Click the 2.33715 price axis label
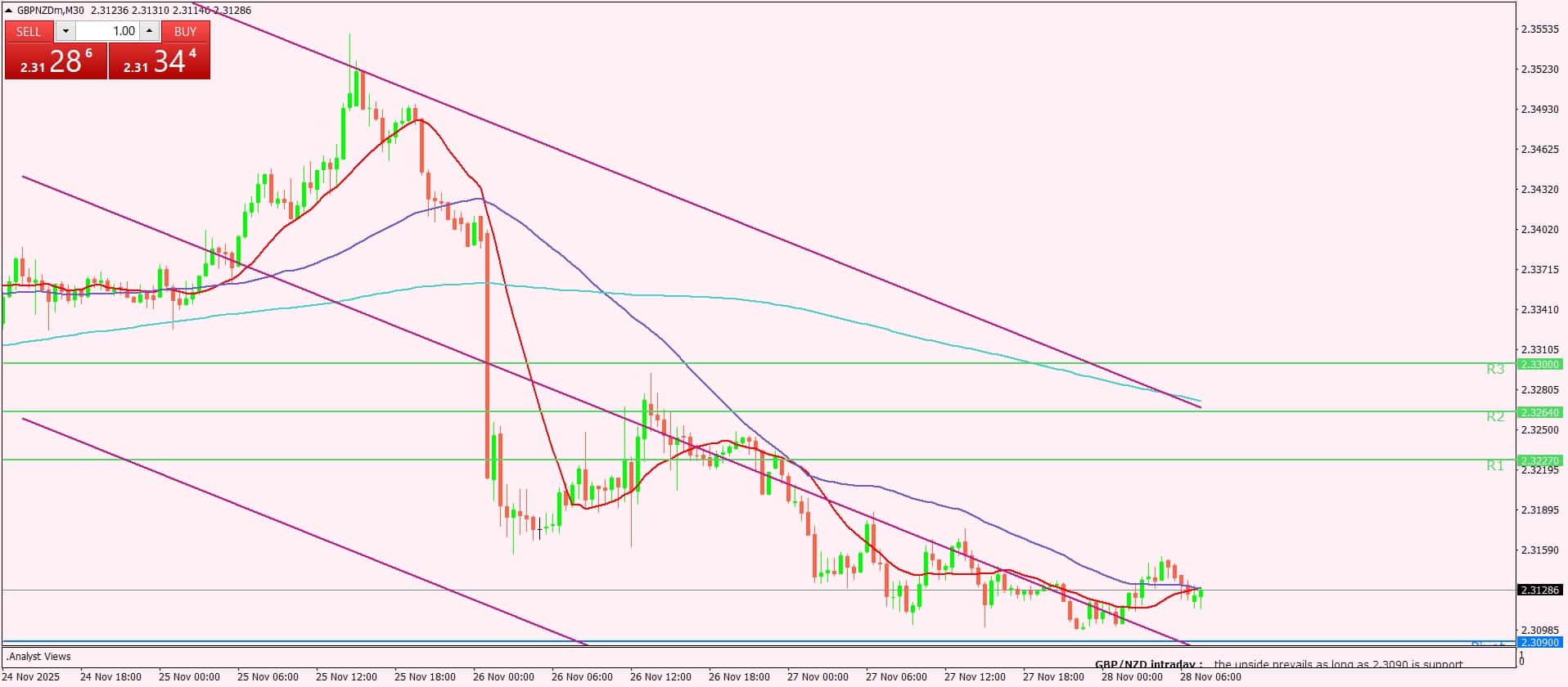Image resolution: width=1568 pixels, height=687 pixels. pos(1539,270)
